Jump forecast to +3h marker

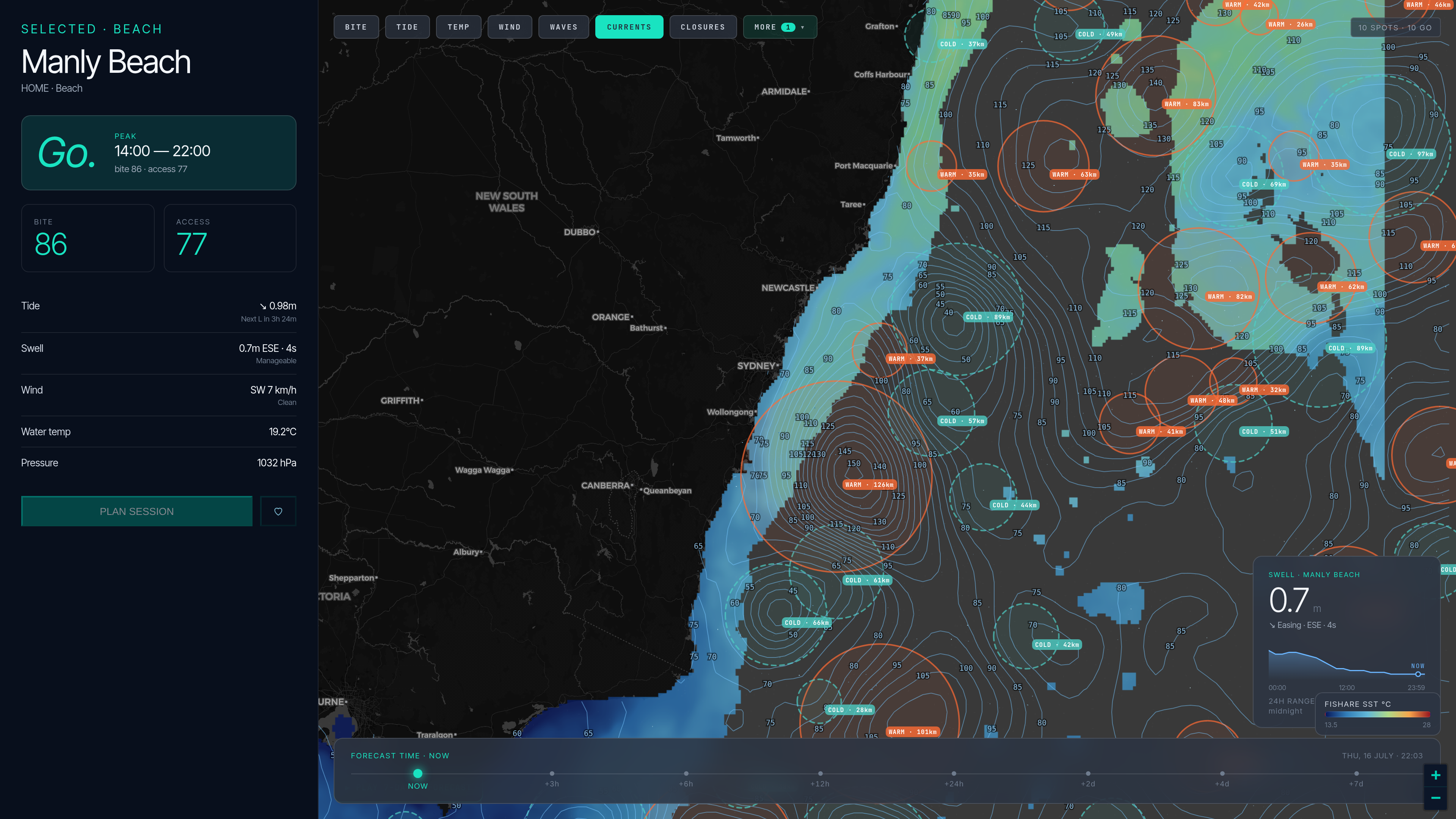(552, 773)
